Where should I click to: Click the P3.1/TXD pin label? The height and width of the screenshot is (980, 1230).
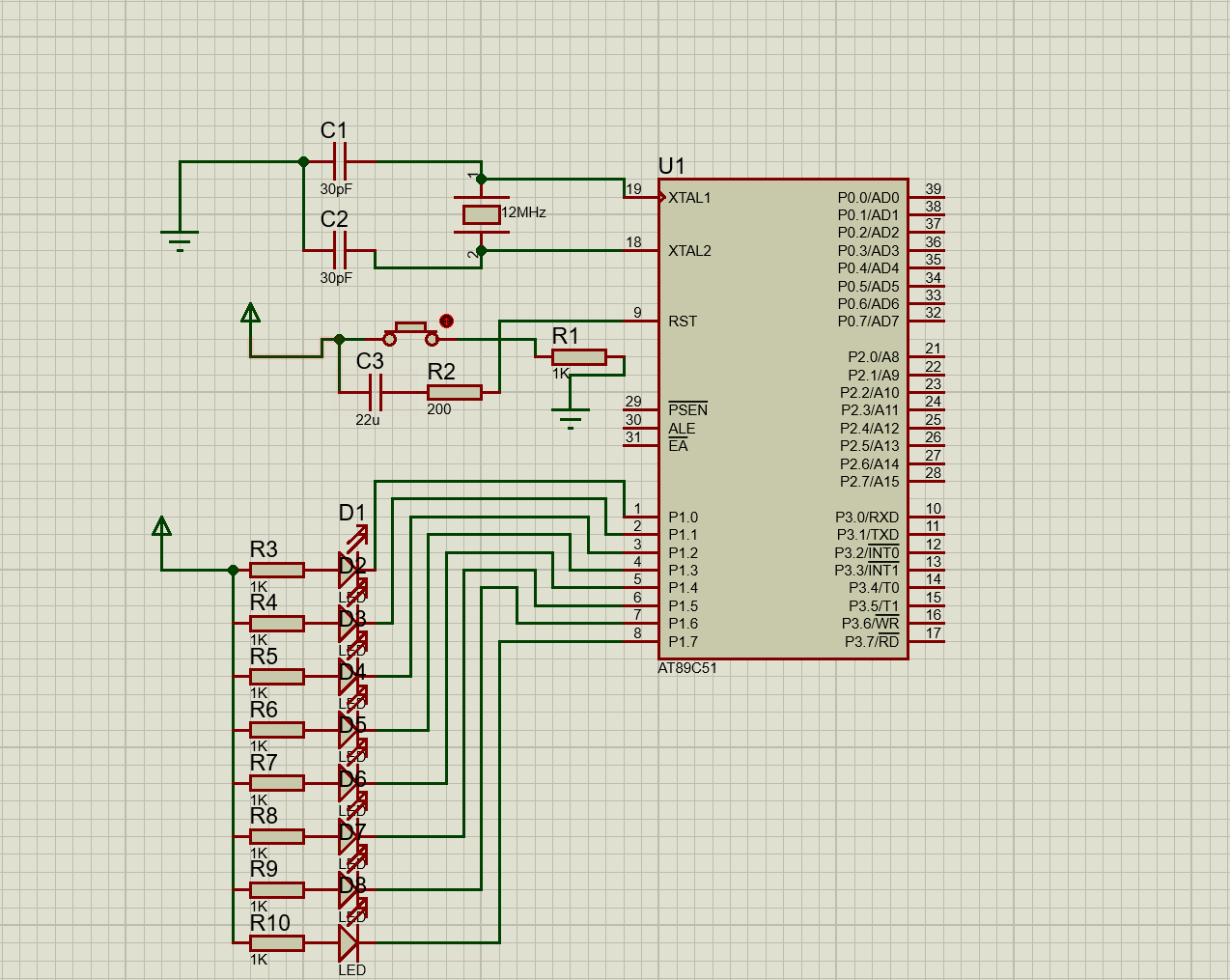(x=867, y=535)
